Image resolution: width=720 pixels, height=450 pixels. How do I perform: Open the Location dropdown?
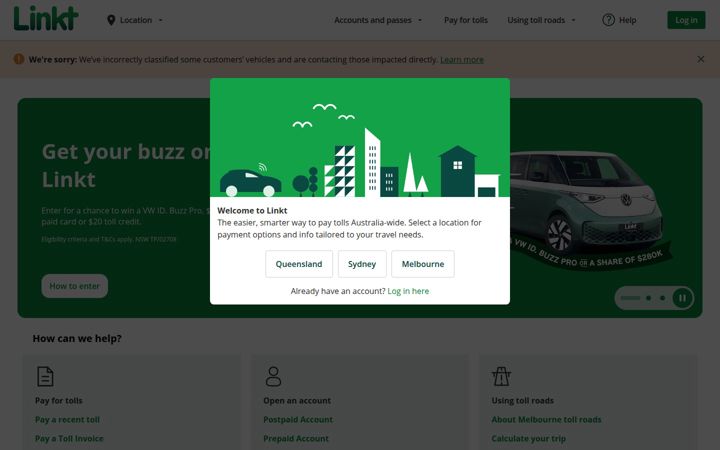coord(135,20)
